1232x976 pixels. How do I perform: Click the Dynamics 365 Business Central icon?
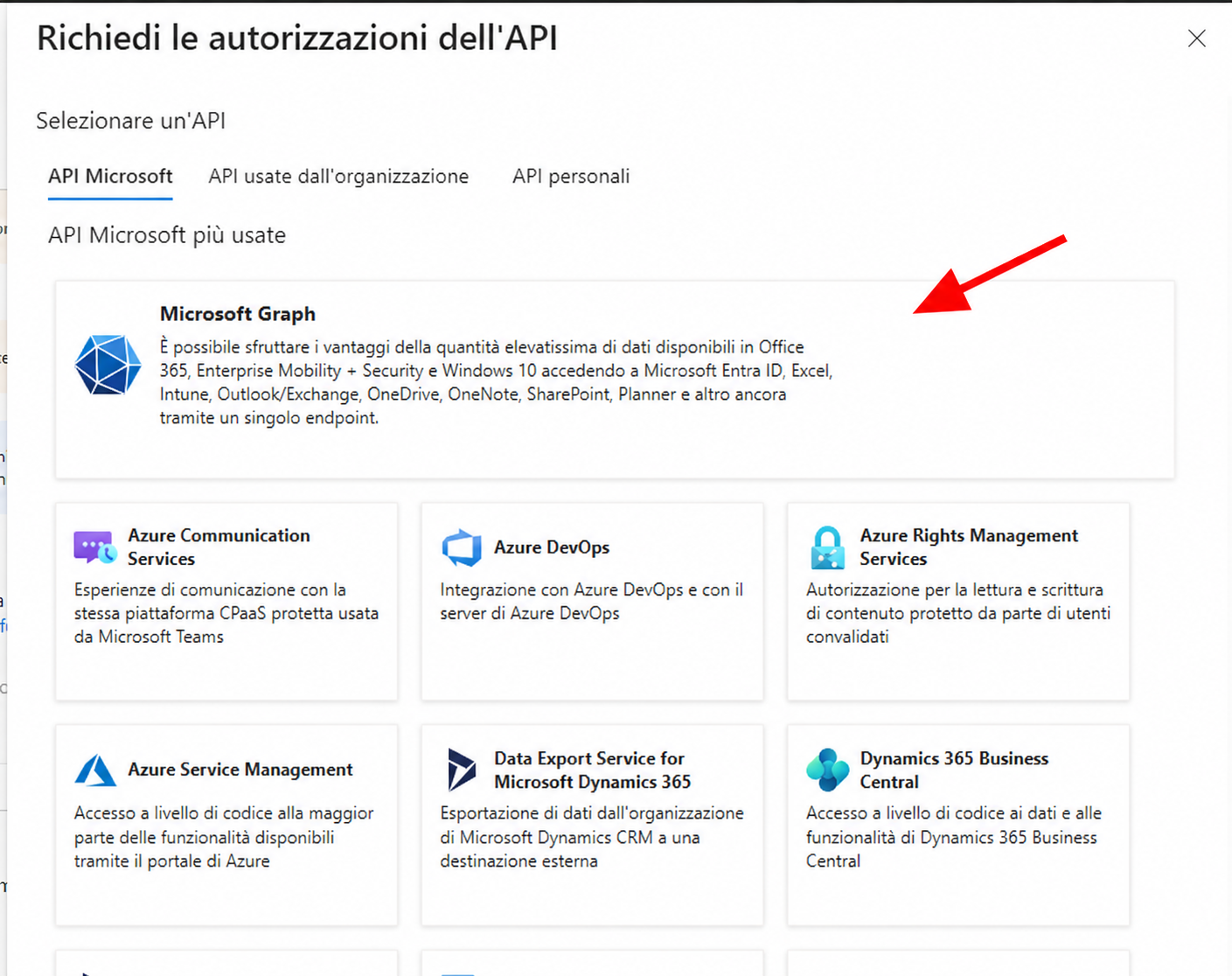[827, 770]
